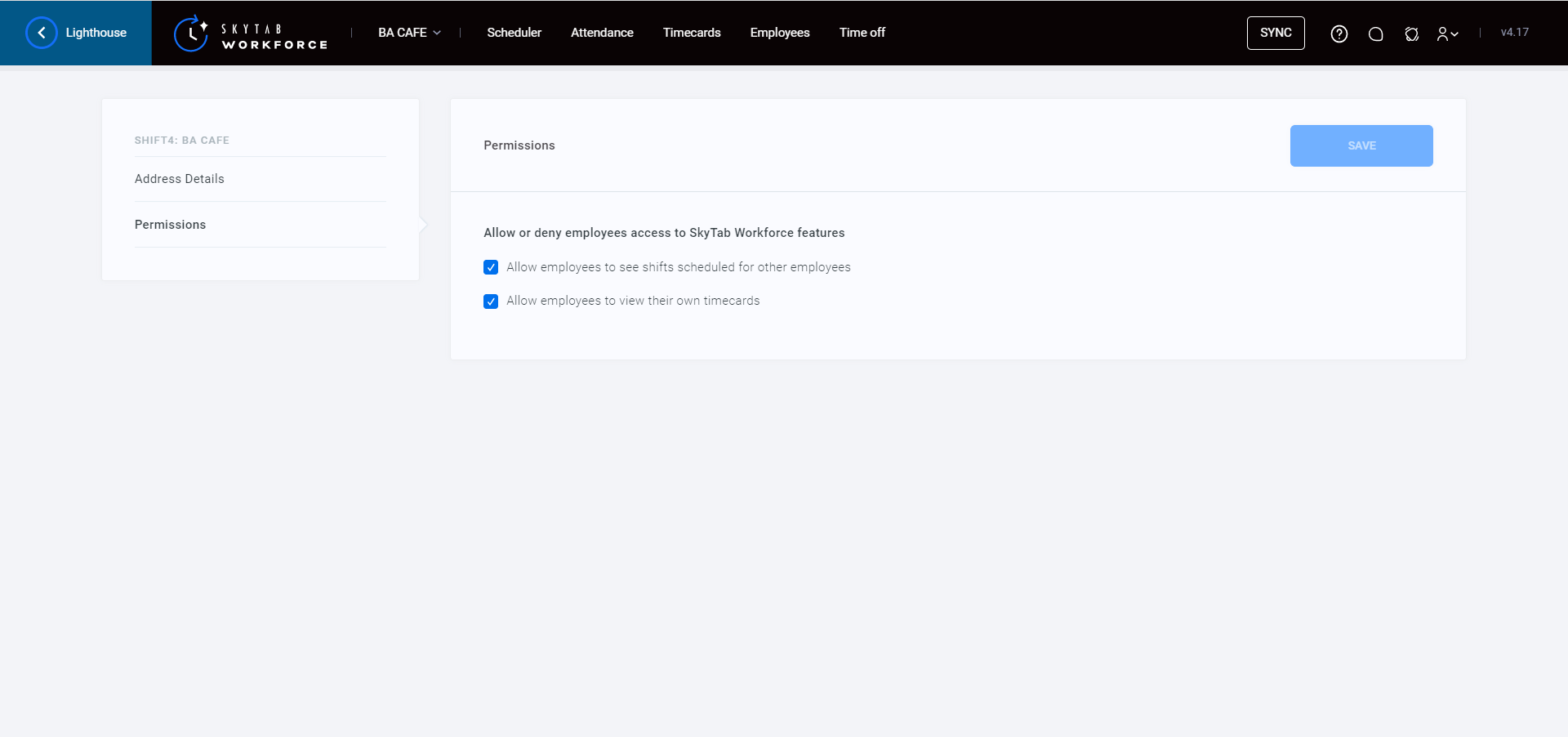The height and width of the screenshot is (737, 1568).
Task: Open the chat bubble icon
Action: pyautogui.click(x=1375, y=33)
